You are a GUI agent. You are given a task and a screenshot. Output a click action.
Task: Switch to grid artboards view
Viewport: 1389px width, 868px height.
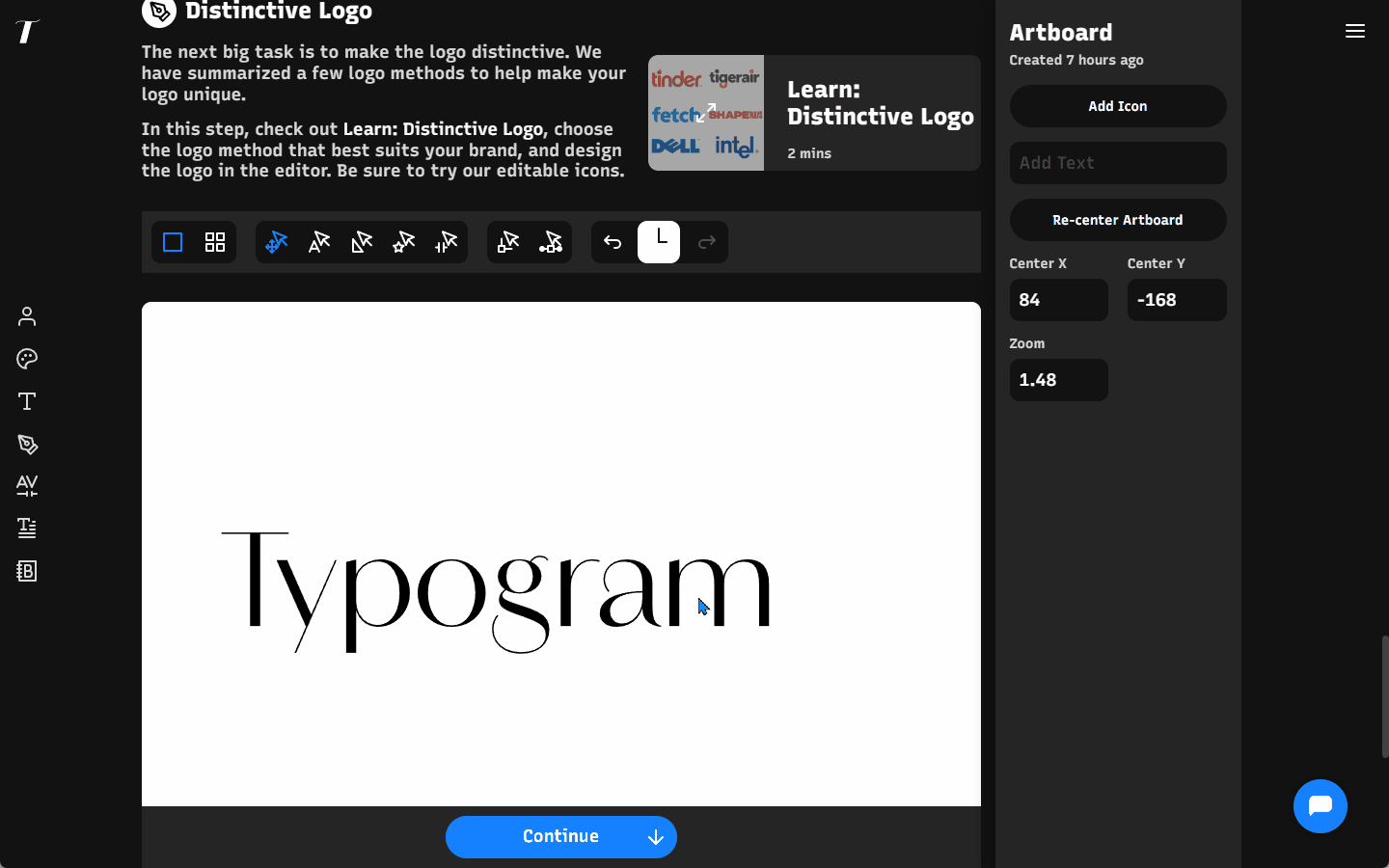(215, 242)
